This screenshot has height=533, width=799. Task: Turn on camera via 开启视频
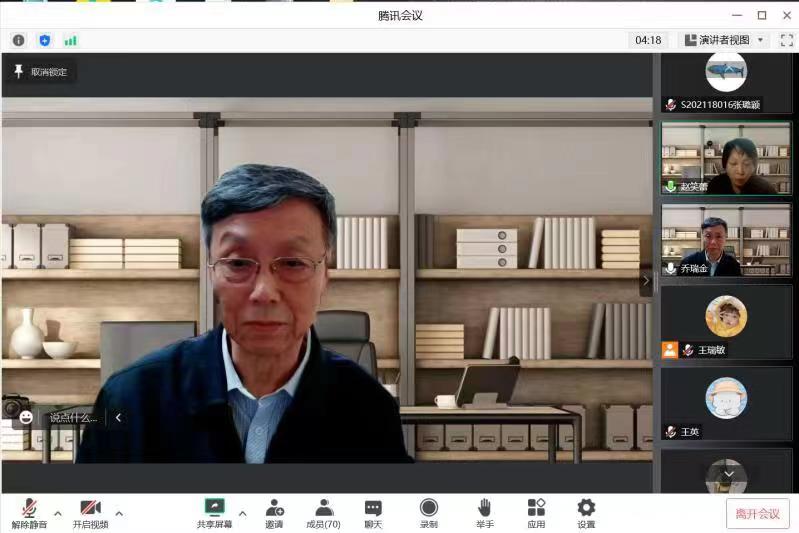(90, 513)
